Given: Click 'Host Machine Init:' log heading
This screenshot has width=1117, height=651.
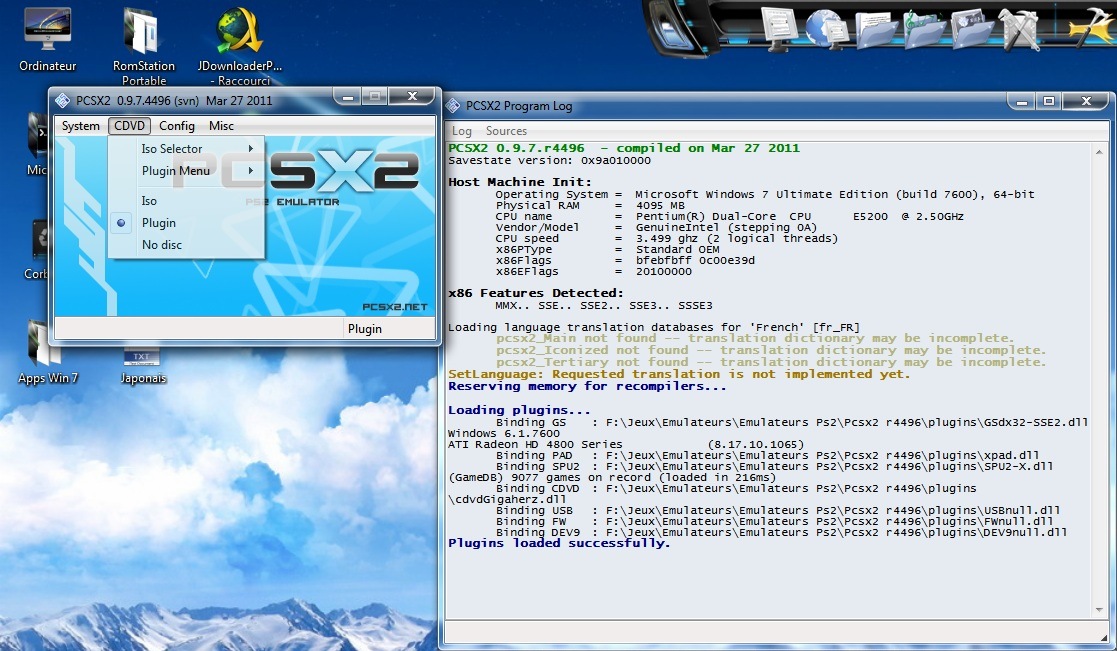Looking at the screenshot, I should point(520,182).
